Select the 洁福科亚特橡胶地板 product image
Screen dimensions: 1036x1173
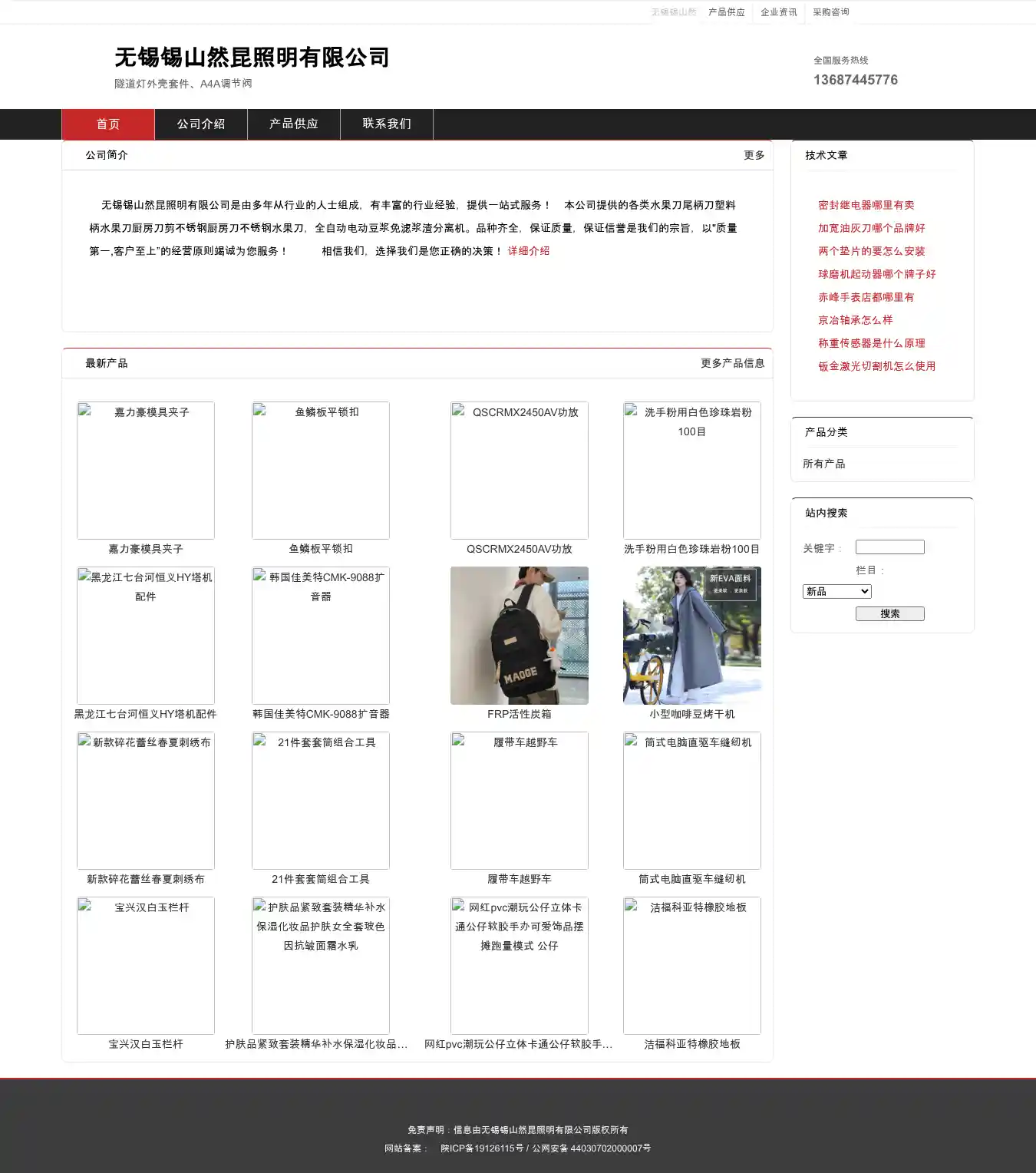(x=691, y=965)
